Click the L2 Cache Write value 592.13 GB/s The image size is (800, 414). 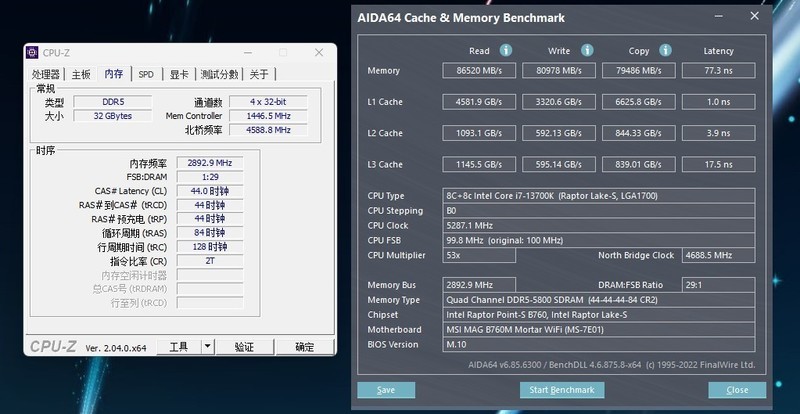[559, 133]
